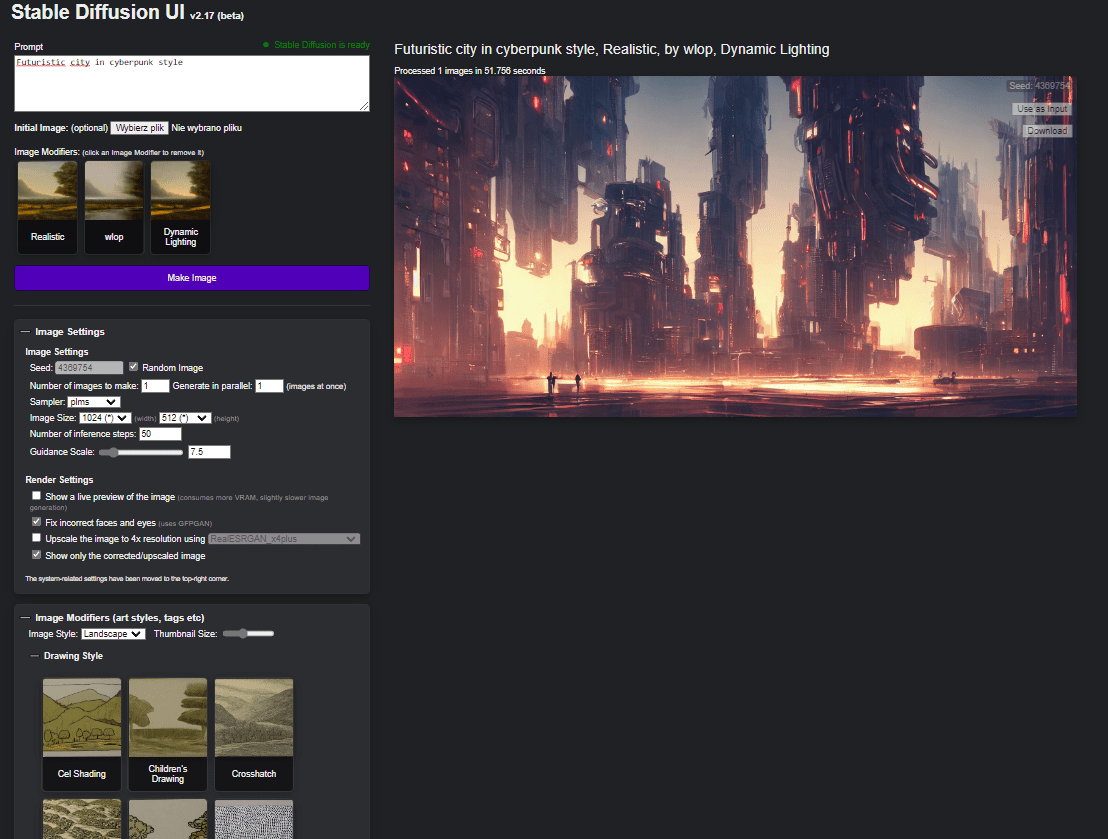
Task: Click the "Make Image" button
Action: point(191,277)
